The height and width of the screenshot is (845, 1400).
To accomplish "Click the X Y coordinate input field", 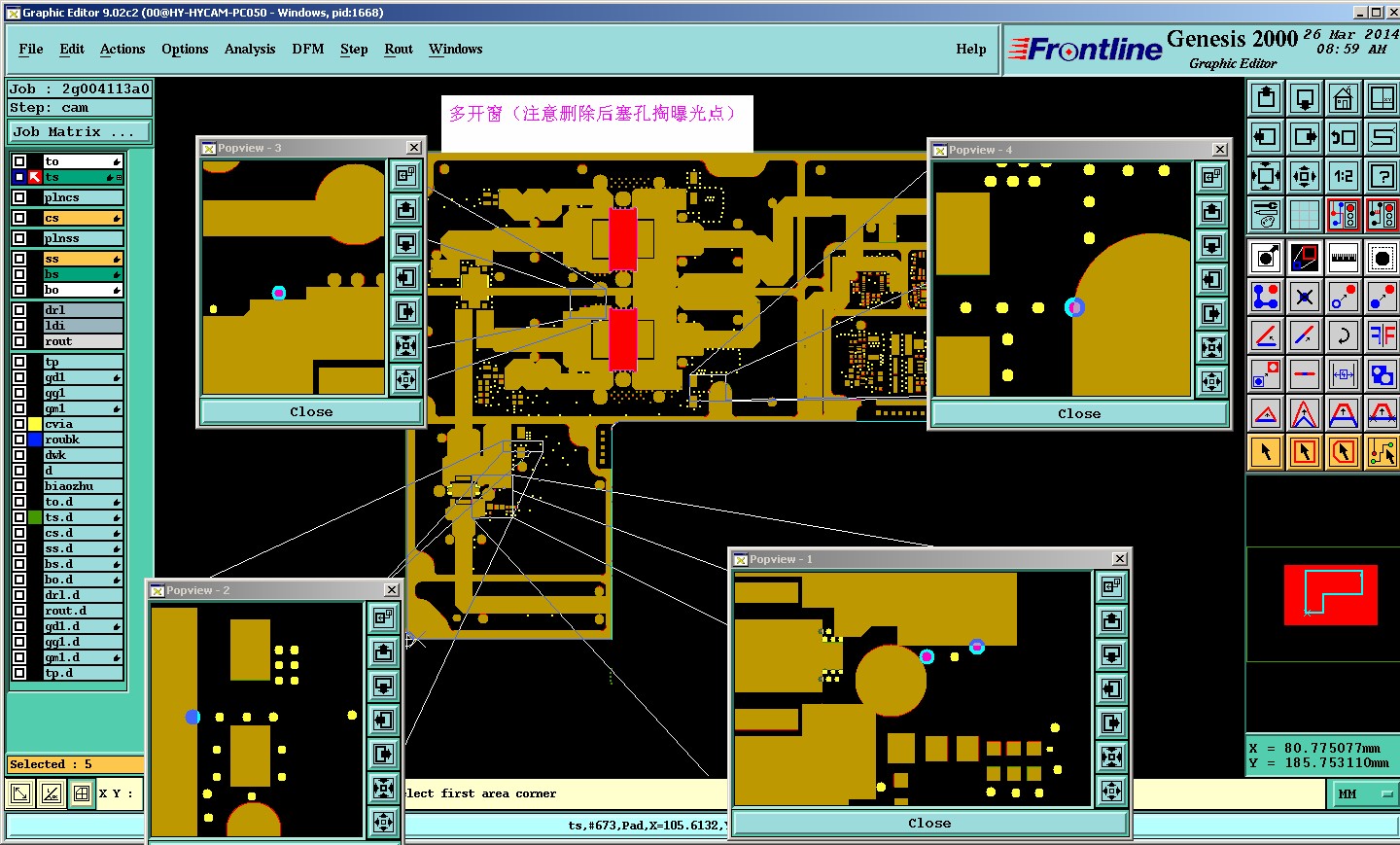I will (120, 793).
